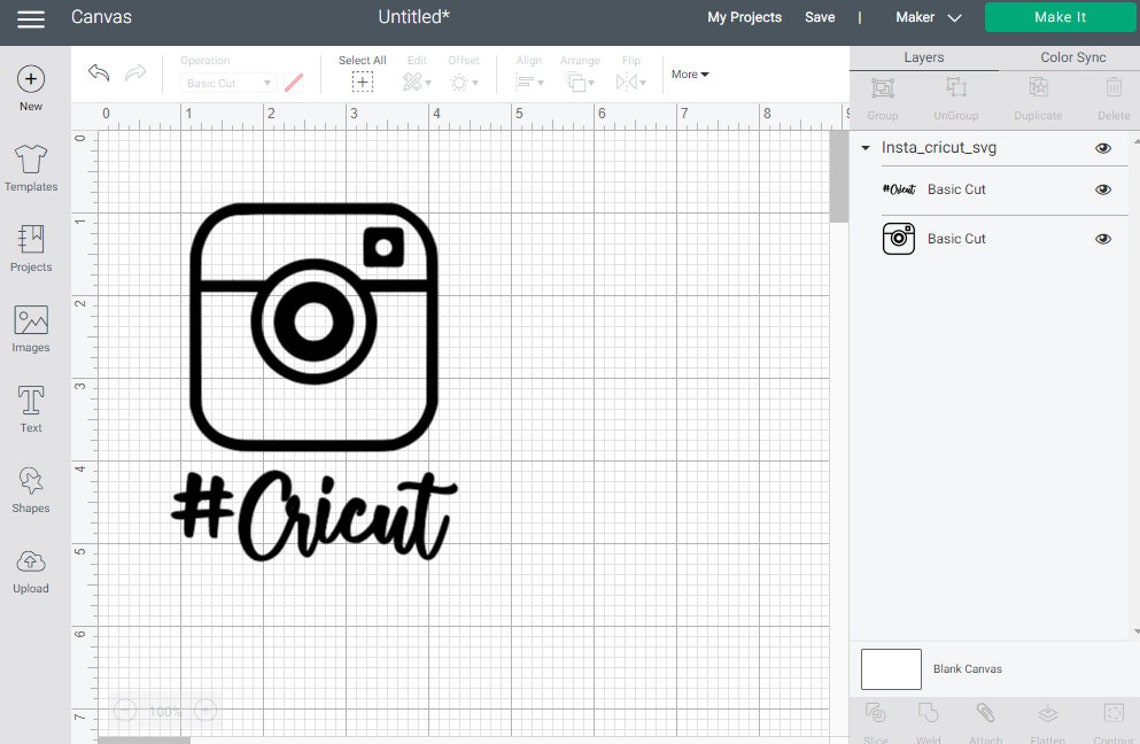
Task: Click the green Make It button
Action: coord(1059,17)
